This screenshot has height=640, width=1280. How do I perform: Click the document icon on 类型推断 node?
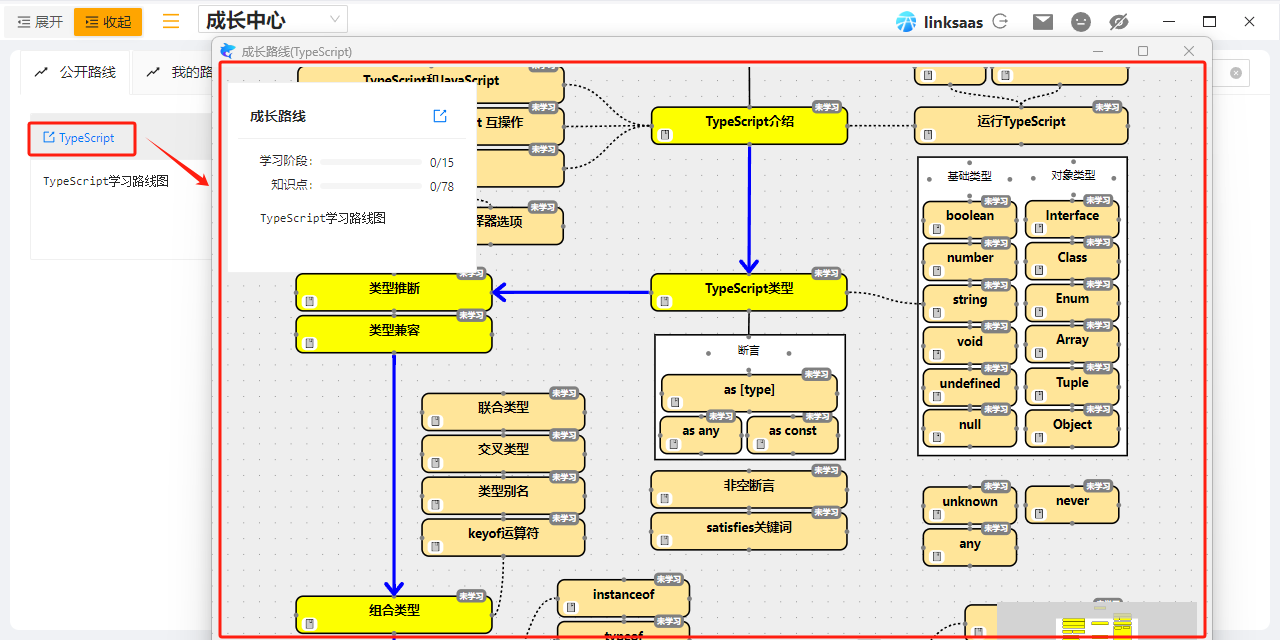[310, 301]
